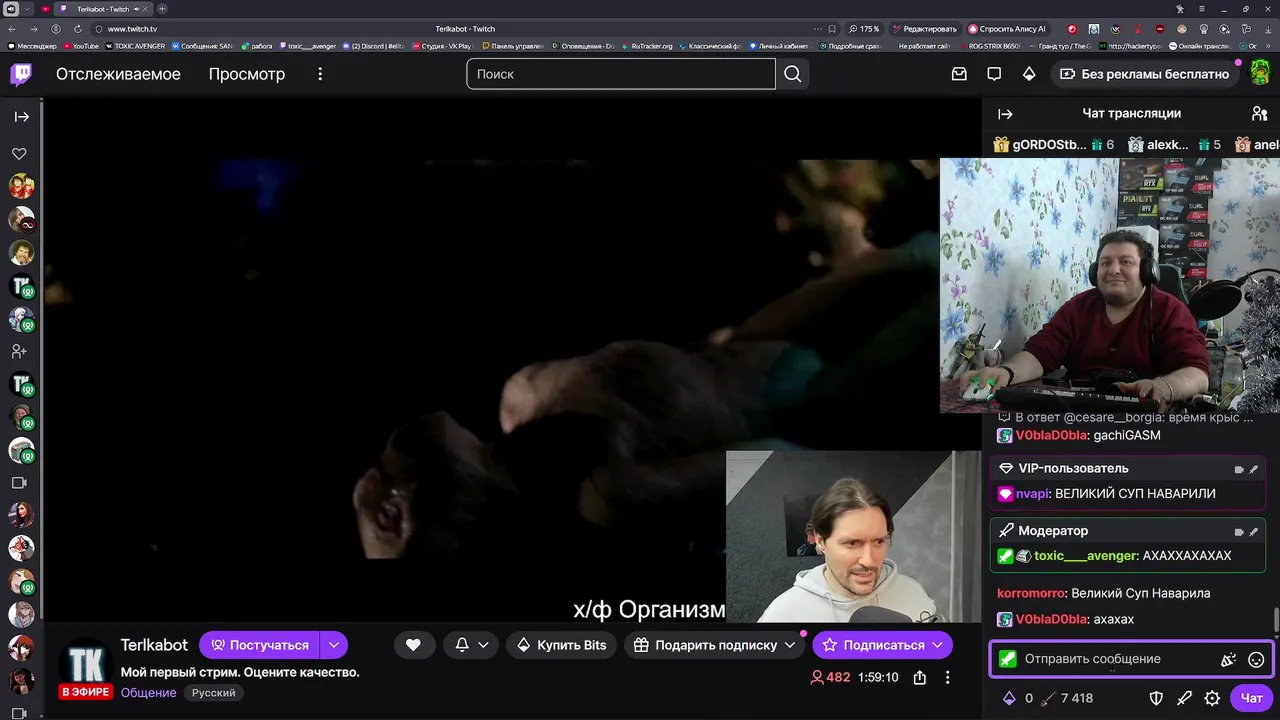This screenshot has width=1280, height=720.
Task: Click the Русский language tag
Action: 213,693
